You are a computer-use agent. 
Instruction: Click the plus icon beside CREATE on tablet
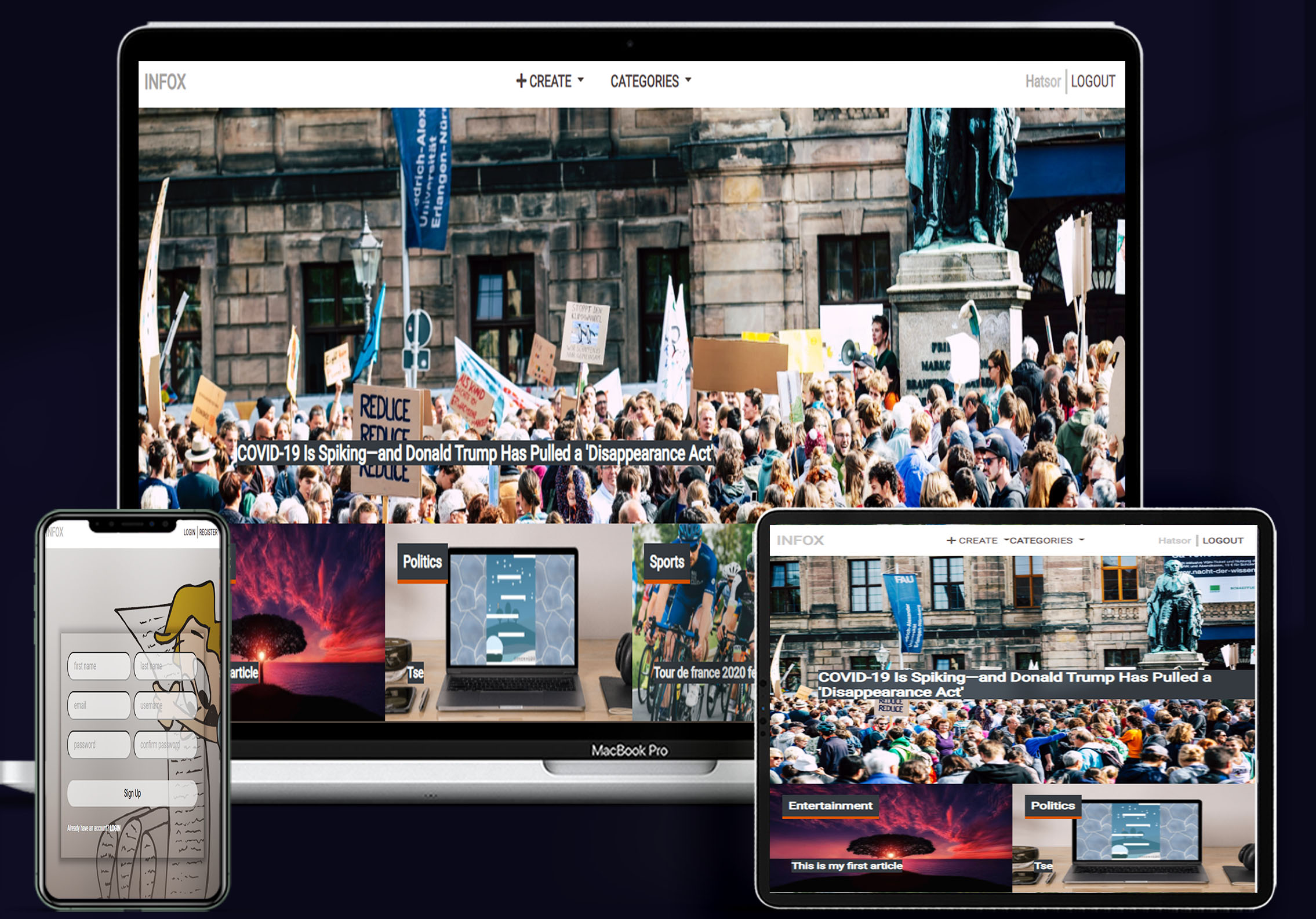point(951,540)
